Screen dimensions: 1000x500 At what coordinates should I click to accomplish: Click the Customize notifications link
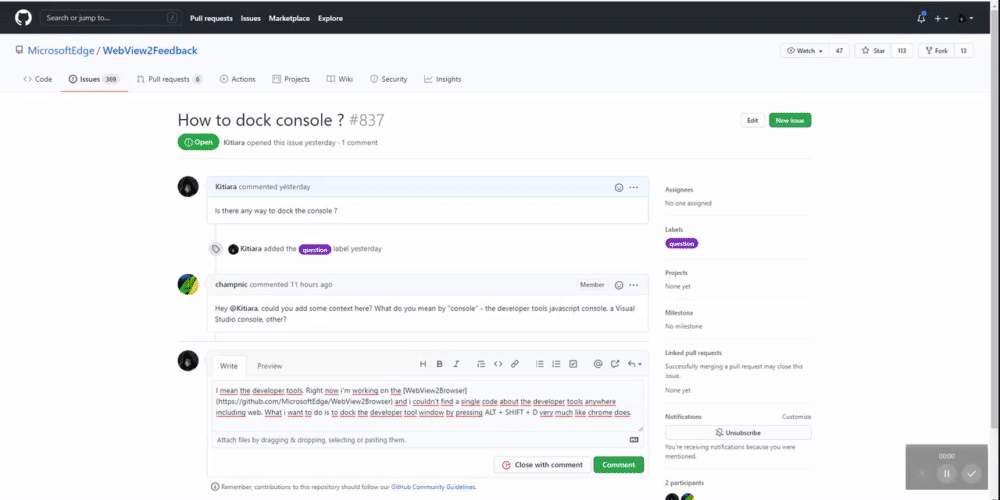tap(797, 416)
